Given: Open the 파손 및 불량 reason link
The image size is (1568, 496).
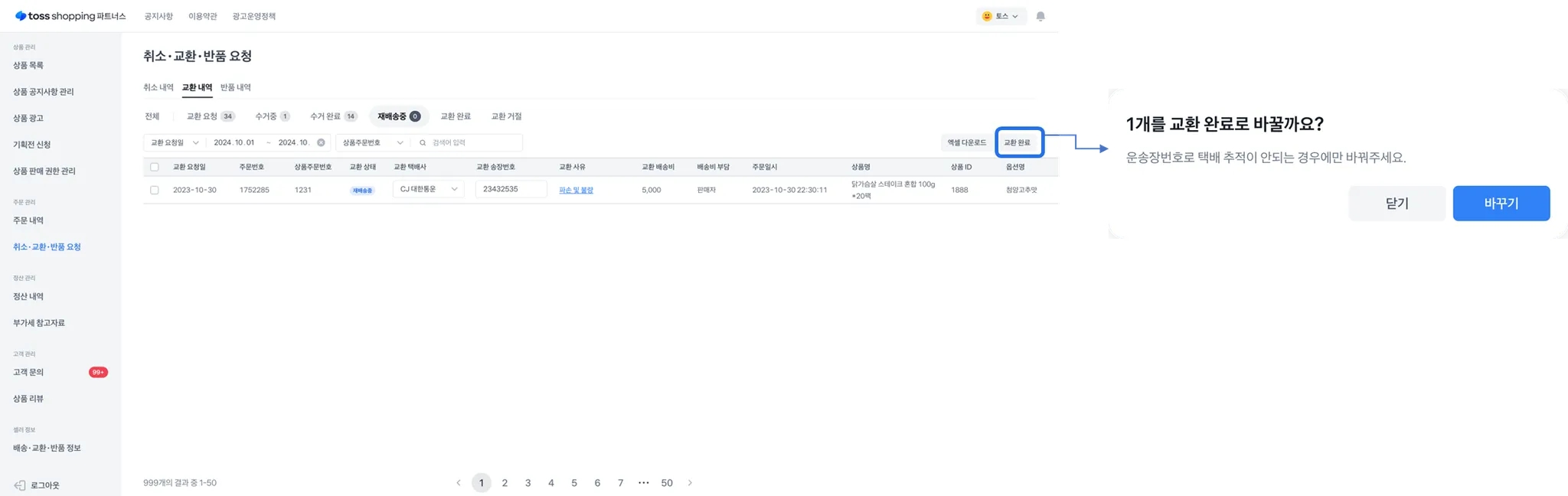Looking at the screenshot, I should [x=576, y=190].
